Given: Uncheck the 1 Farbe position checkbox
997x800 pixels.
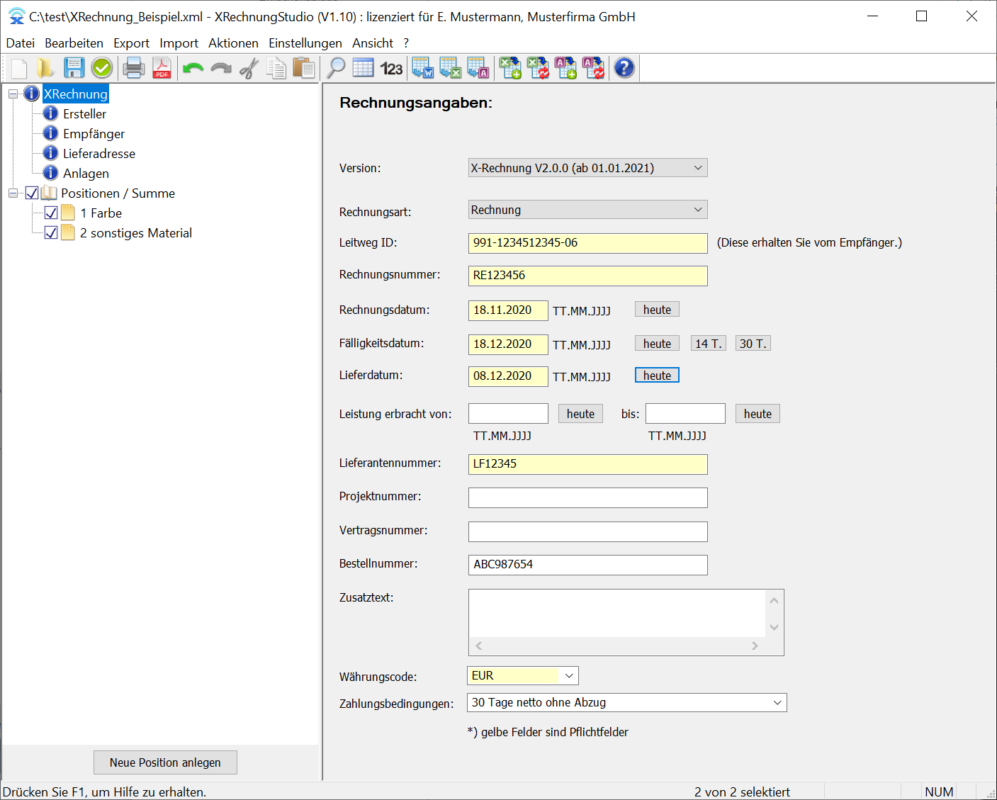Looking at the screenshot, I should (51, 213).
